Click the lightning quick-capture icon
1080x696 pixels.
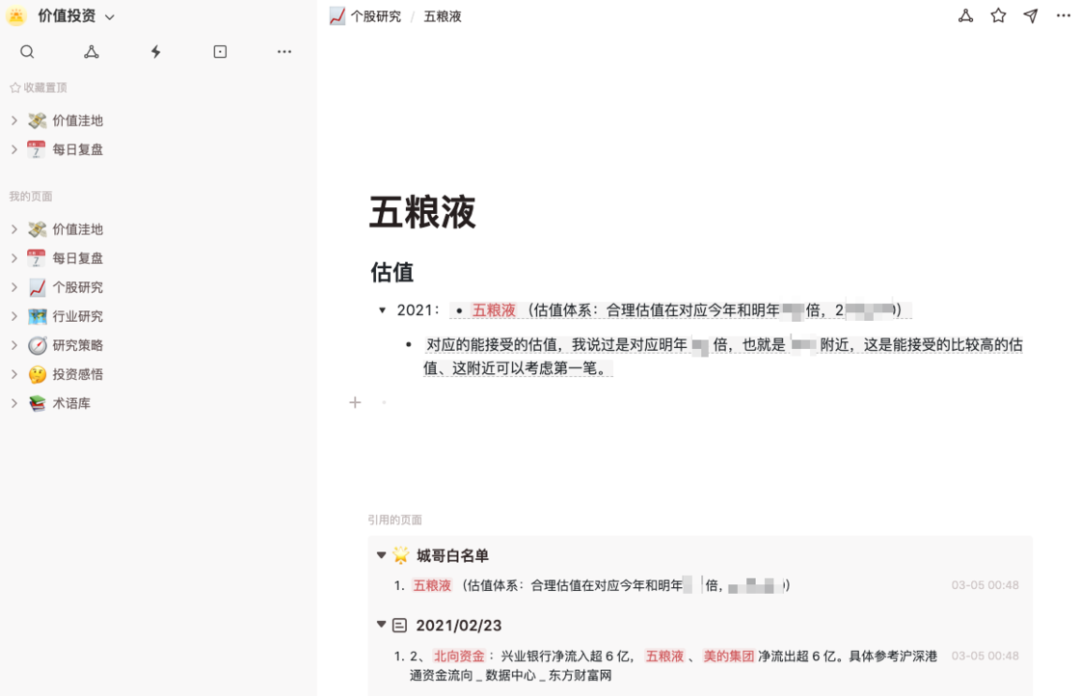tap(155, 52)
